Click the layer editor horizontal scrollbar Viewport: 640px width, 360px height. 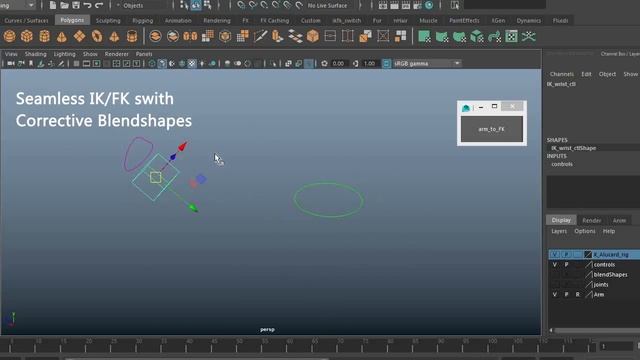pos(594,330)
